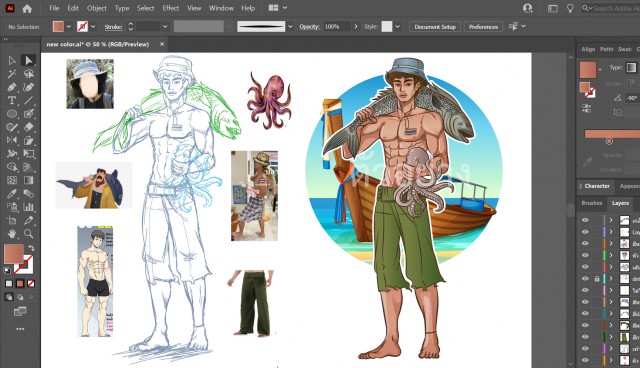
Task: Toggle visibility of the bright green-strip layer
Action: (585, 255)
